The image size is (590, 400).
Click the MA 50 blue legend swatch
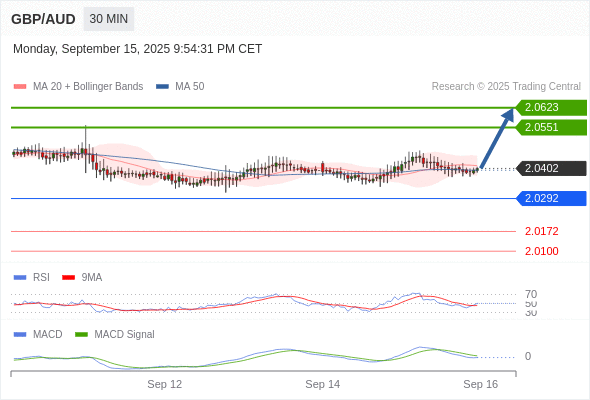pyautogui.click(x=162, y=87)
